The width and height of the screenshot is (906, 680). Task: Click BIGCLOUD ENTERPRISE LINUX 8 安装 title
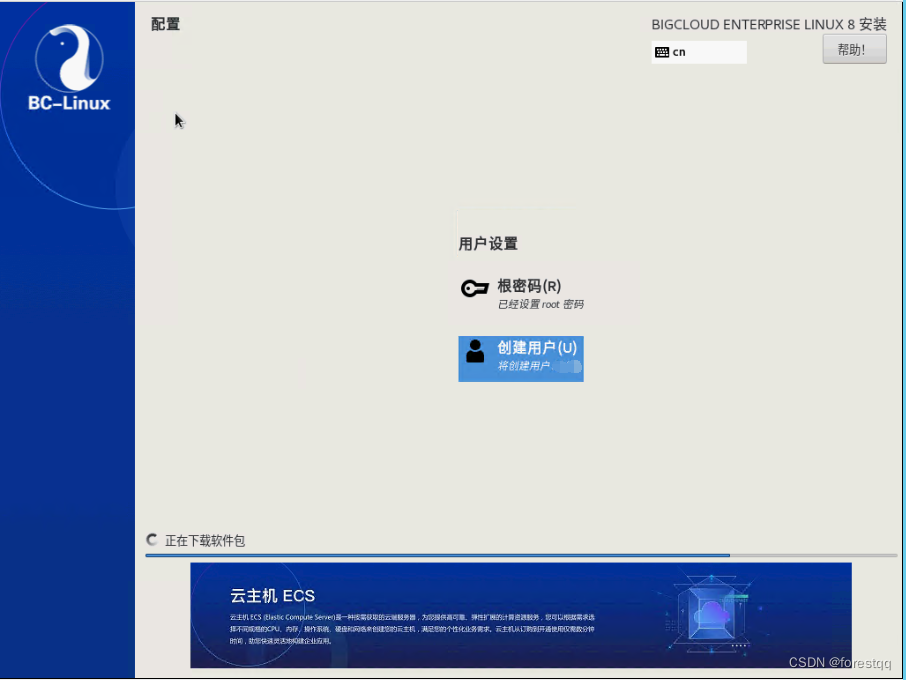768,24
